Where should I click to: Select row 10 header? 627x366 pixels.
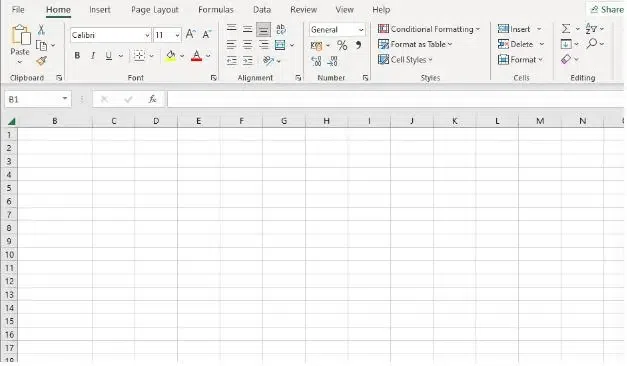(9, 255)
